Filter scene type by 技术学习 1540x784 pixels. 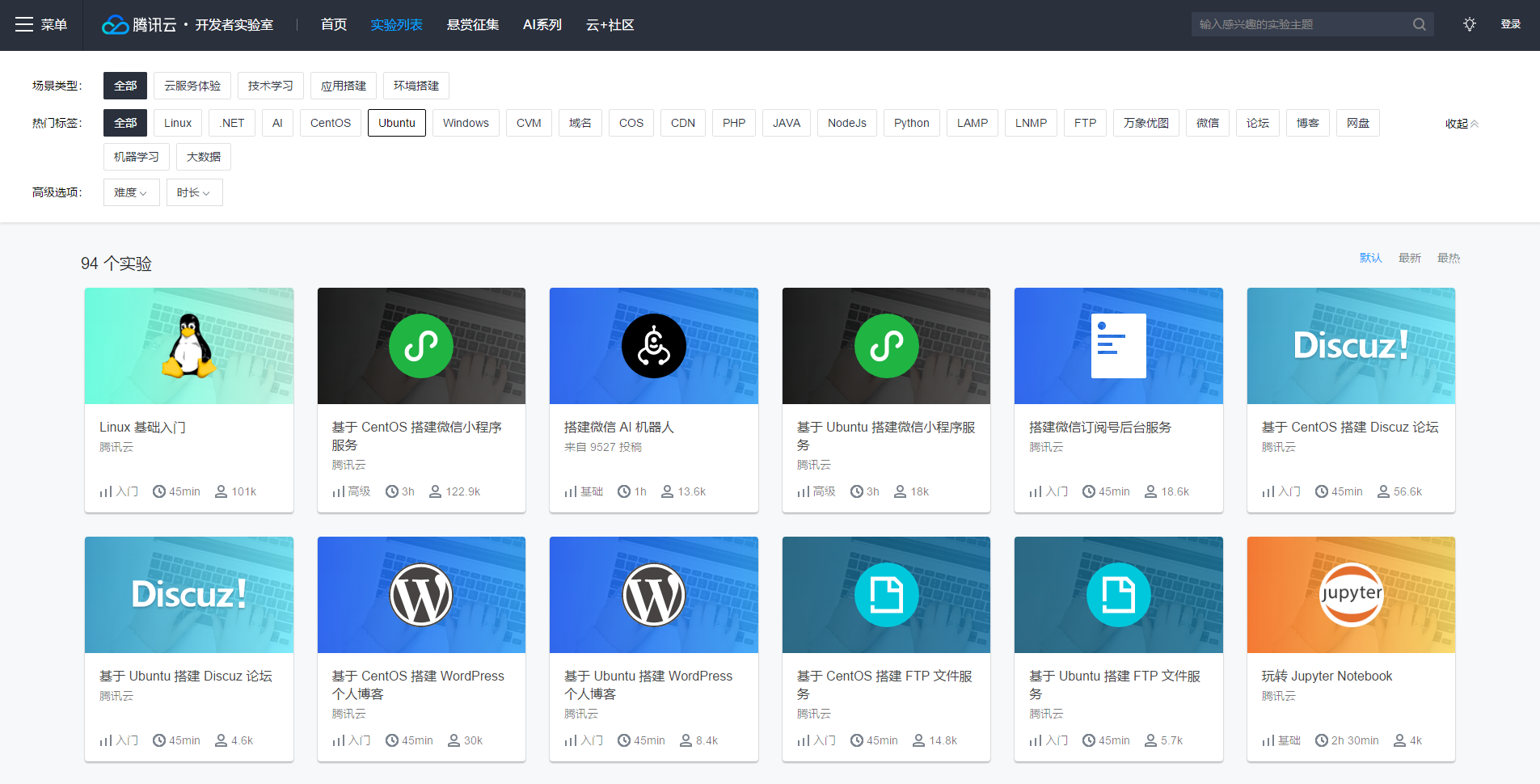click(x=271, y=86)
